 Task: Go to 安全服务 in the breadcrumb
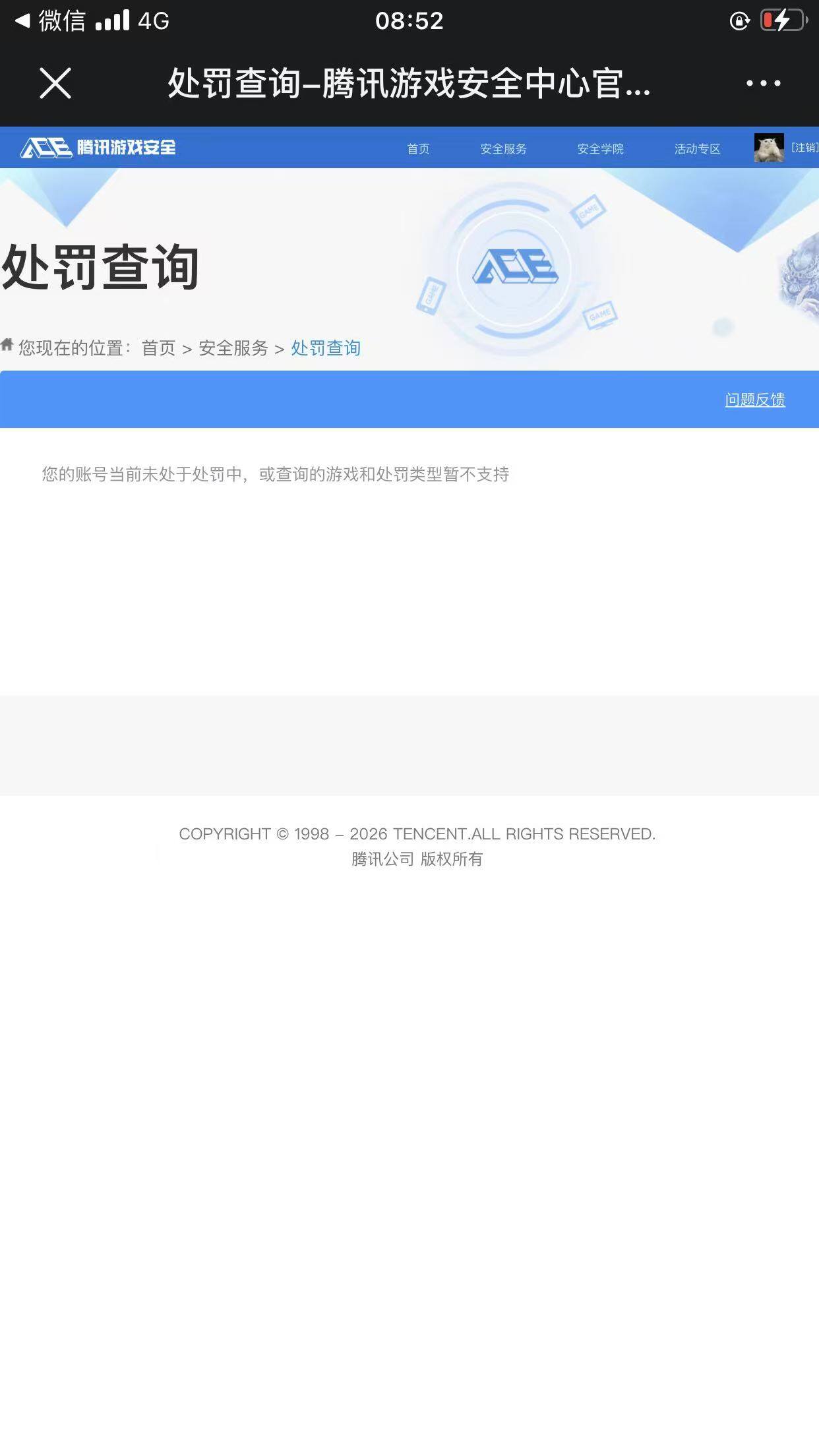click(233, 348)
